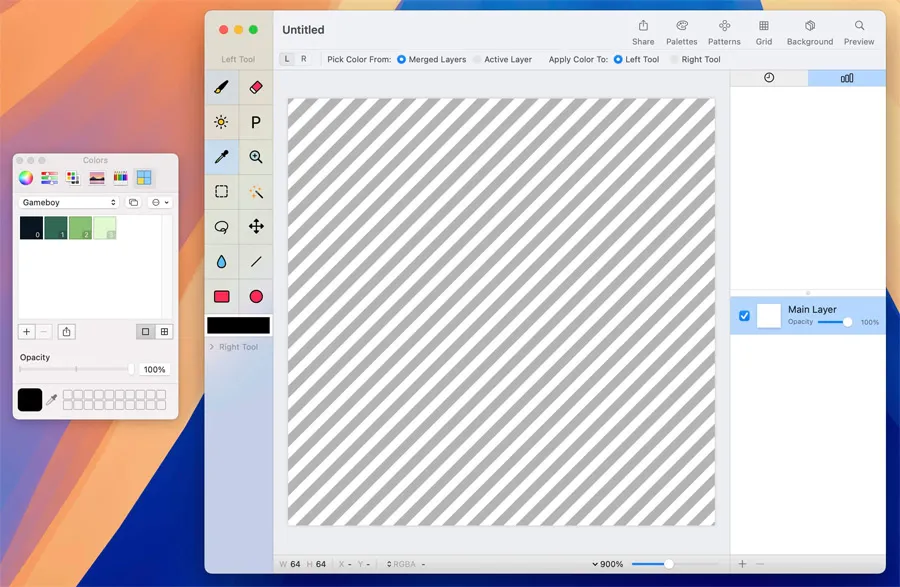Click the Grid toolbar icon
This screenshot has height=587, width=900.
pyautogui.click(x=764, y=32)
